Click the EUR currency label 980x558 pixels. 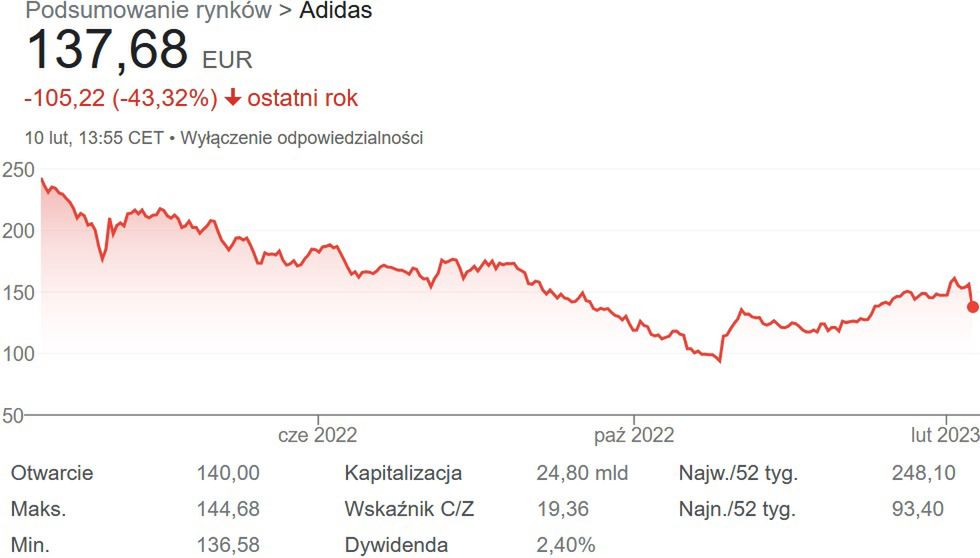coord(227,59)
